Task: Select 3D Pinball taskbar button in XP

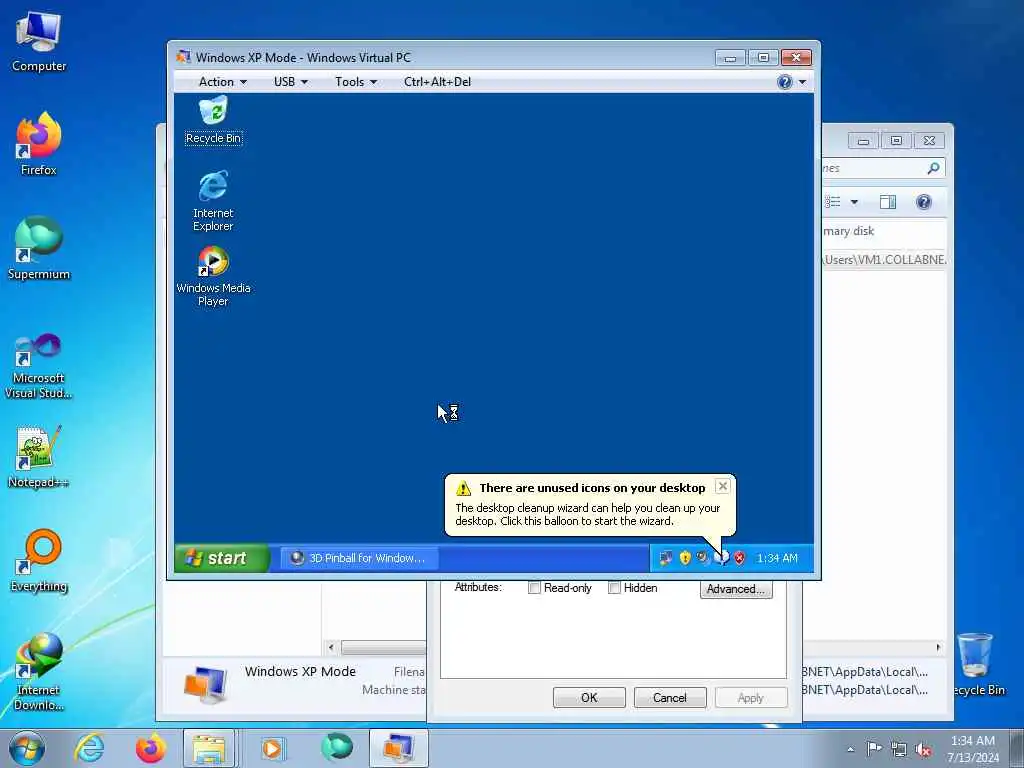Action: tap(359, 558)
